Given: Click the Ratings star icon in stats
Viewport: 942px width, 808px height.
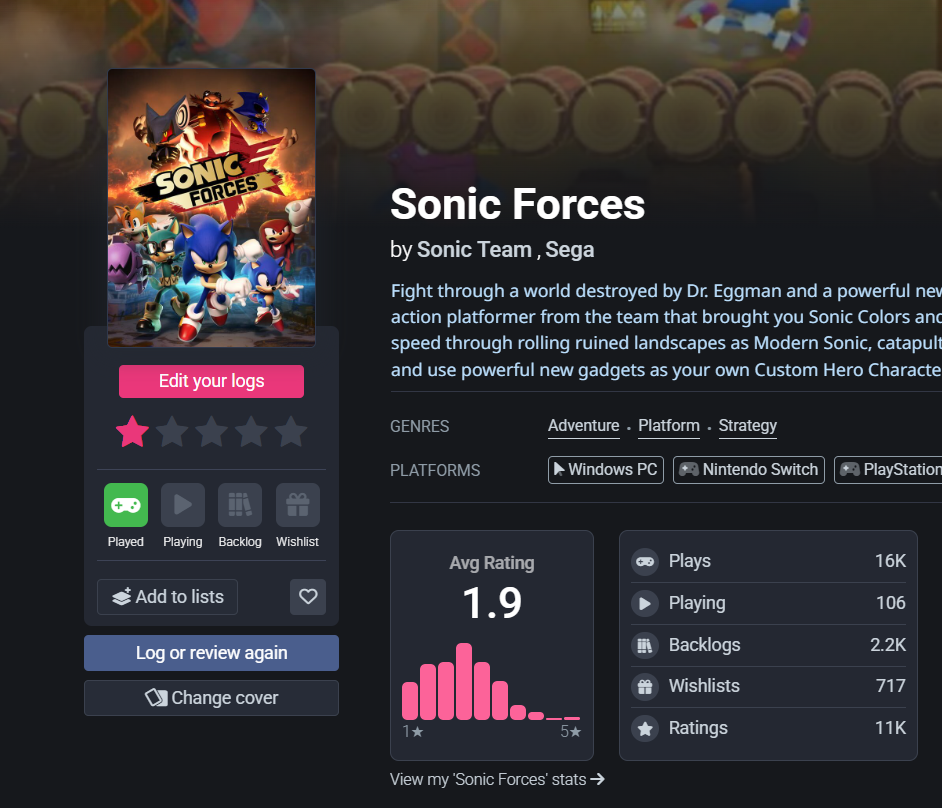Looking at the screenshot, I should (x=646, y=729).
